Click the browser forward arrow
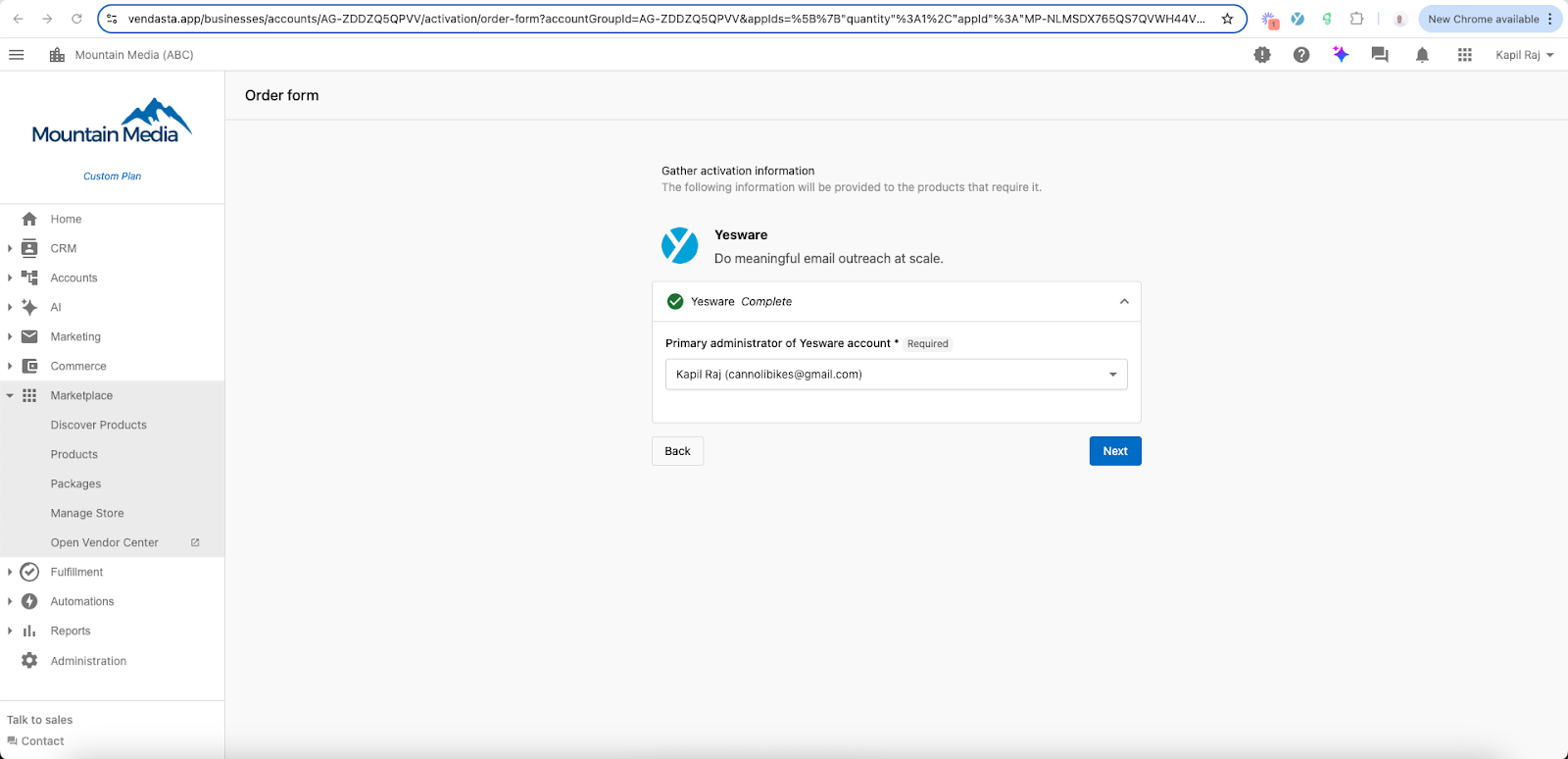The image size is (1568, 759). point(47,19)
